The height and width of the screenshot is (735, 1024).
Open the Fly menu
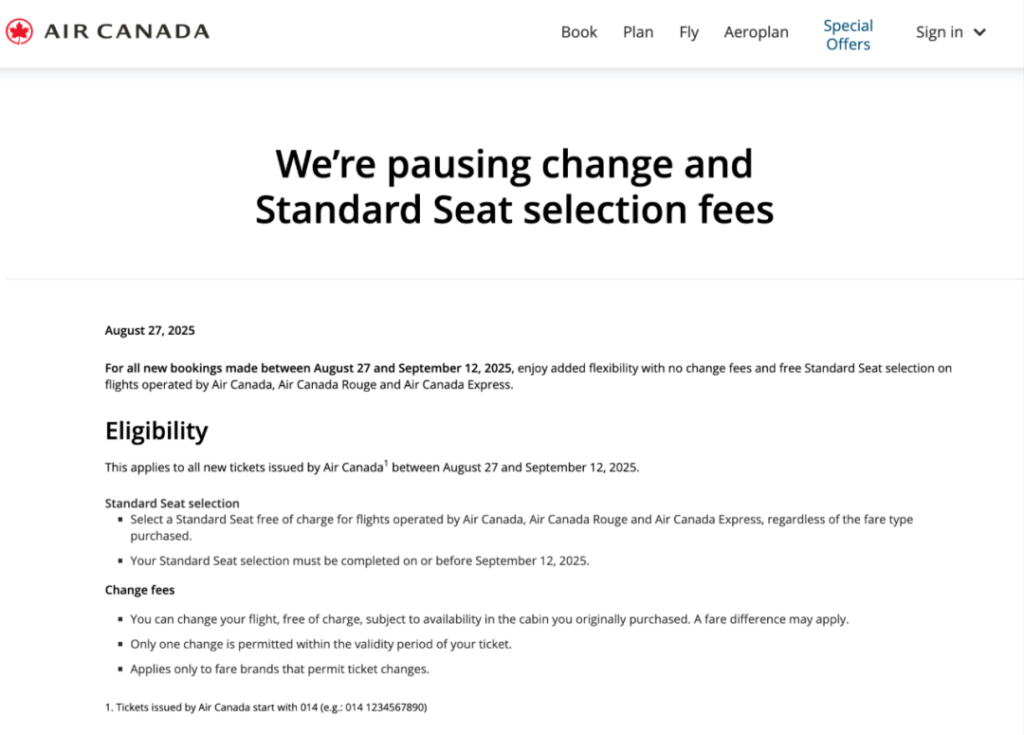click(688, 33)
